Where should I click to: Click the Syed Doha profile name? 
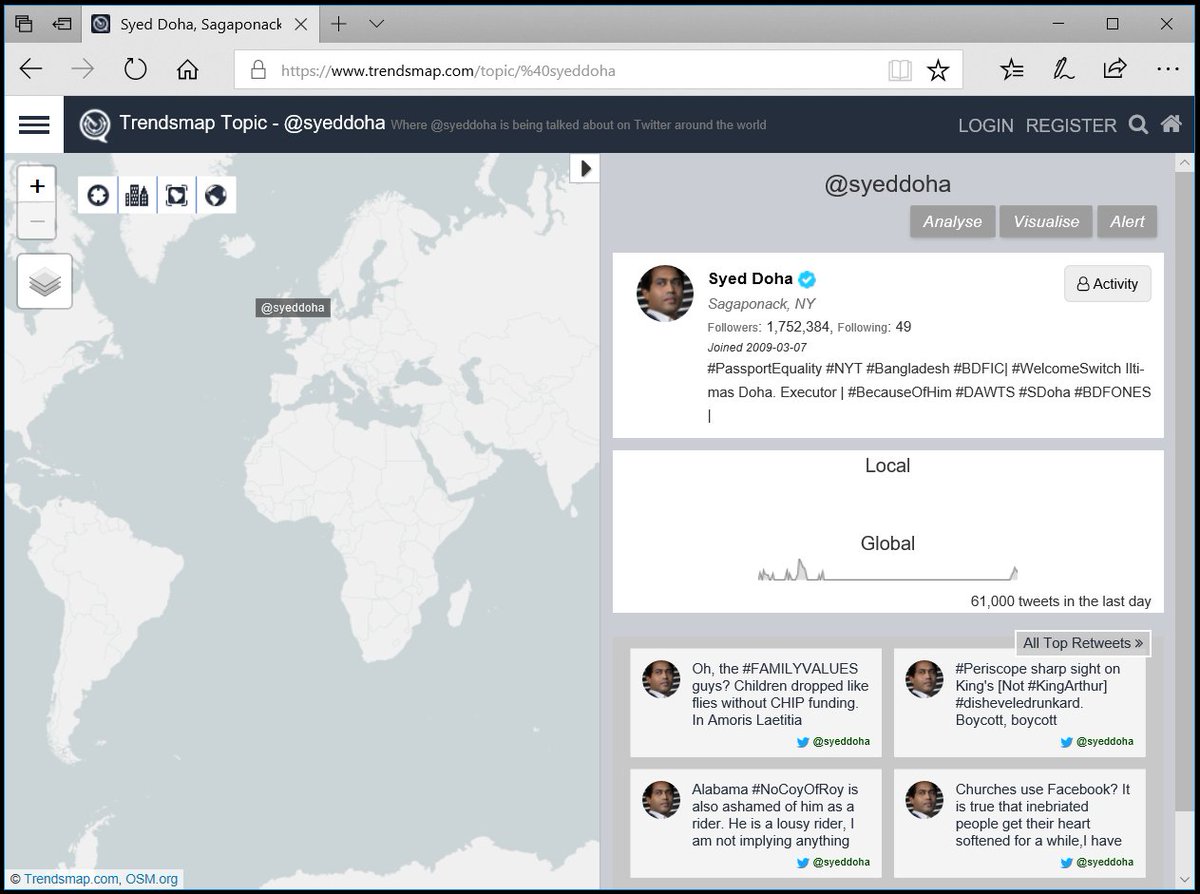[x=750, y=279]
